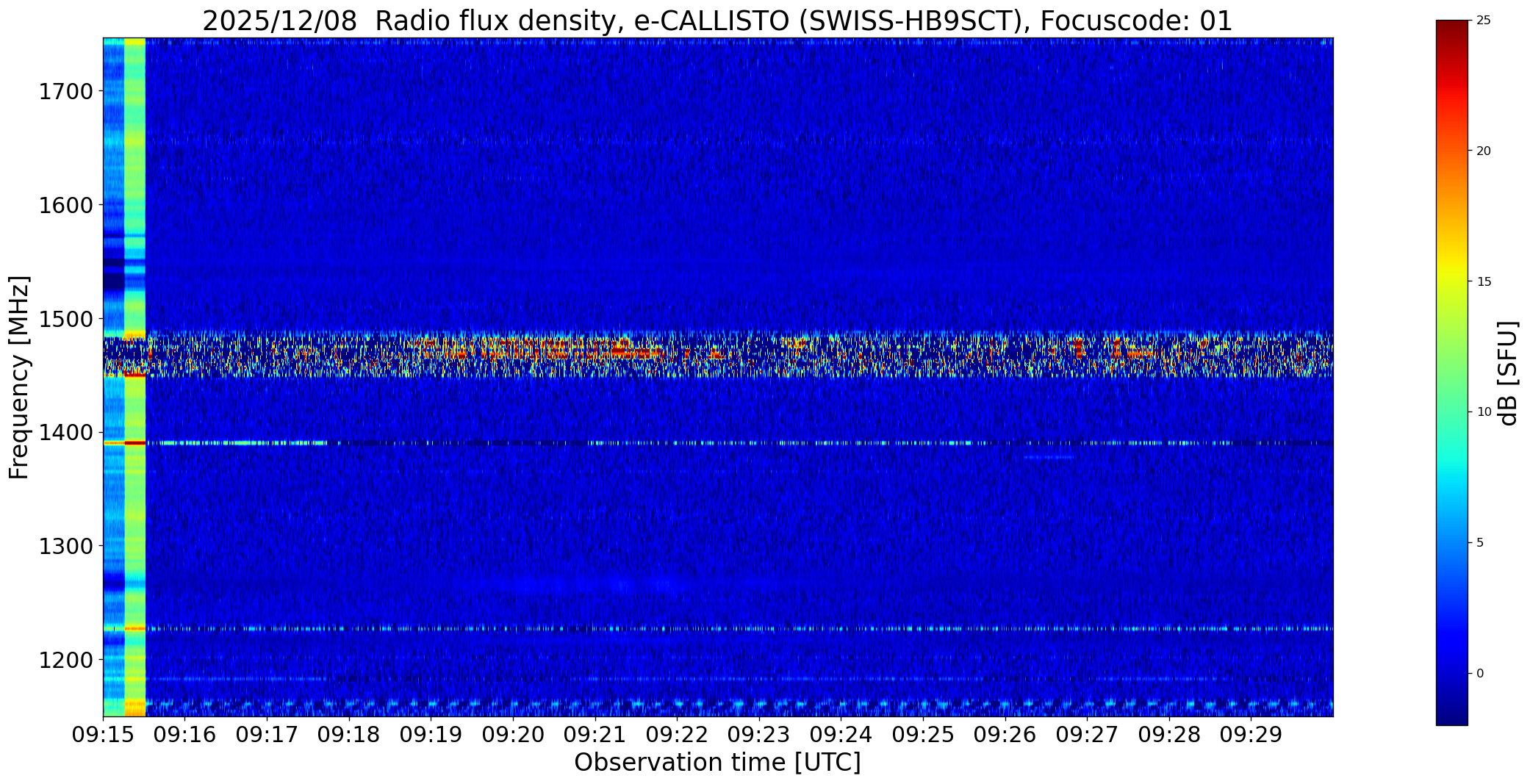This screenshot has width=1530, height=784.
Task: Click the 09:29 time tick label
Action: tap(1251, 735)
